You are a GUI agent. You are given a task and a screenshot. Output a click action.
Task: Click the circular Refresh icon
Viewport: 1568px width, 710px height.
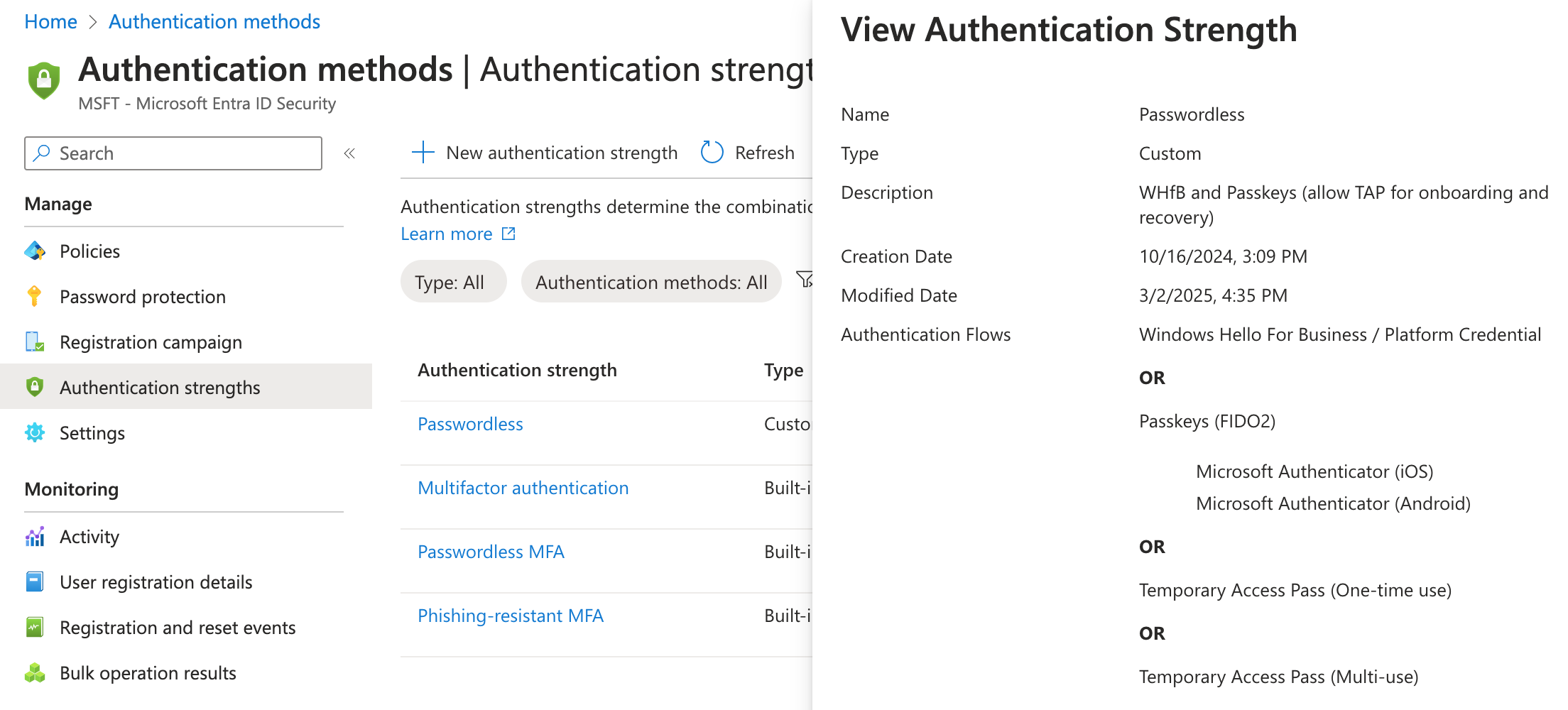(712, 152)
